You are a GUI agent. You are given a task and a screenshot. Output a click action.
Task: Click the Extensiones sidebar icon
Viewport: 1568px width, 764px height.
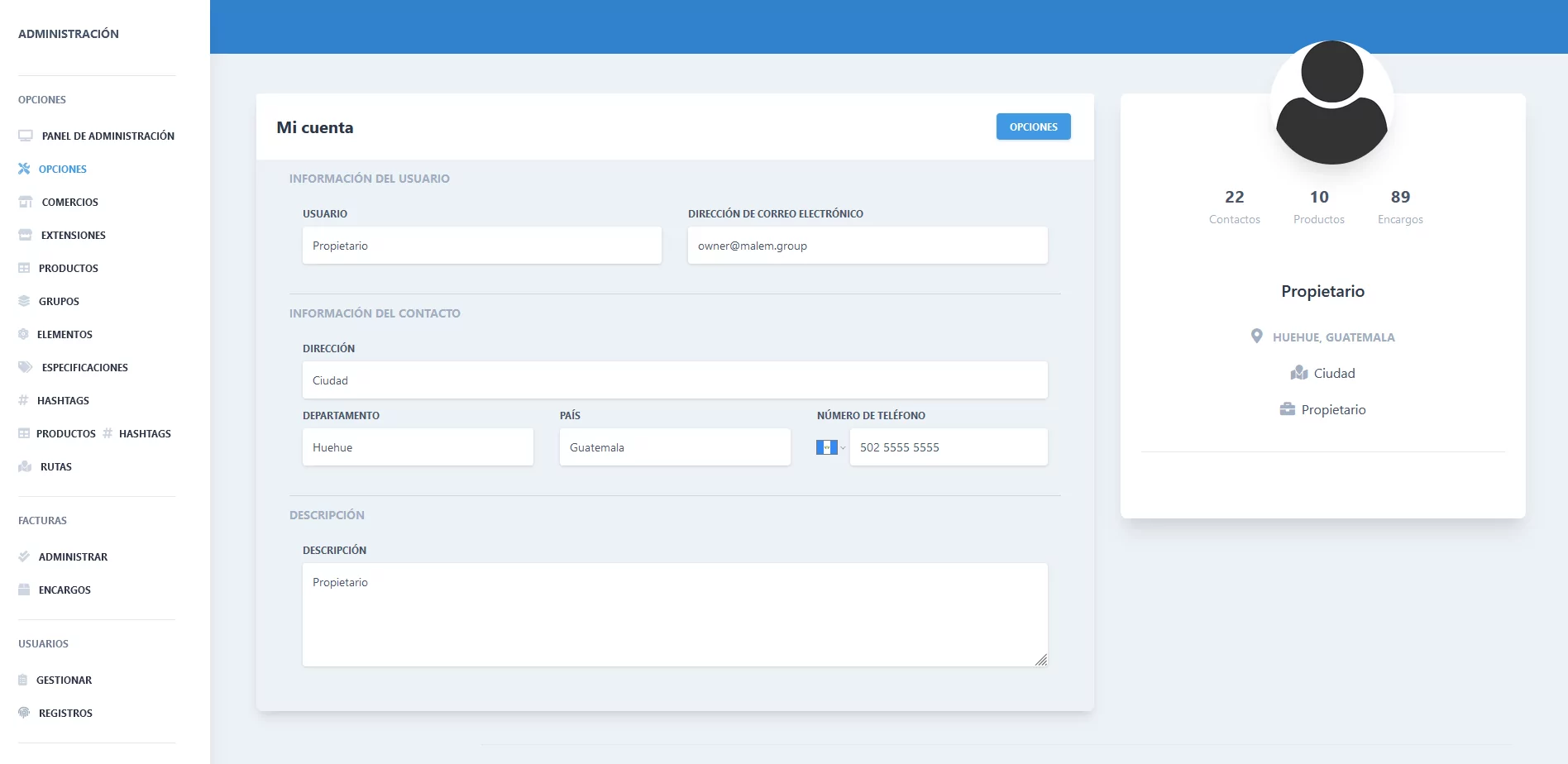click(x=25, y=235)
